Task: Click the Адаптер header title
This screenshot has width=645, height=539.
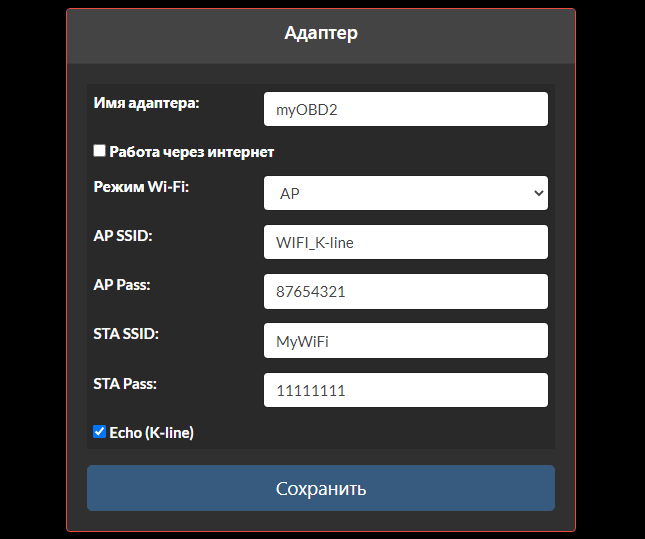Action: [321, 34]
